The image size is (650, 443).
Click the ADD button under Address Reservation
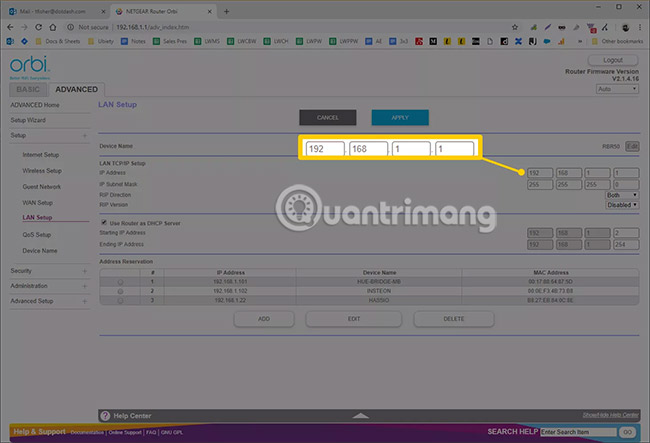pos(264,318)
